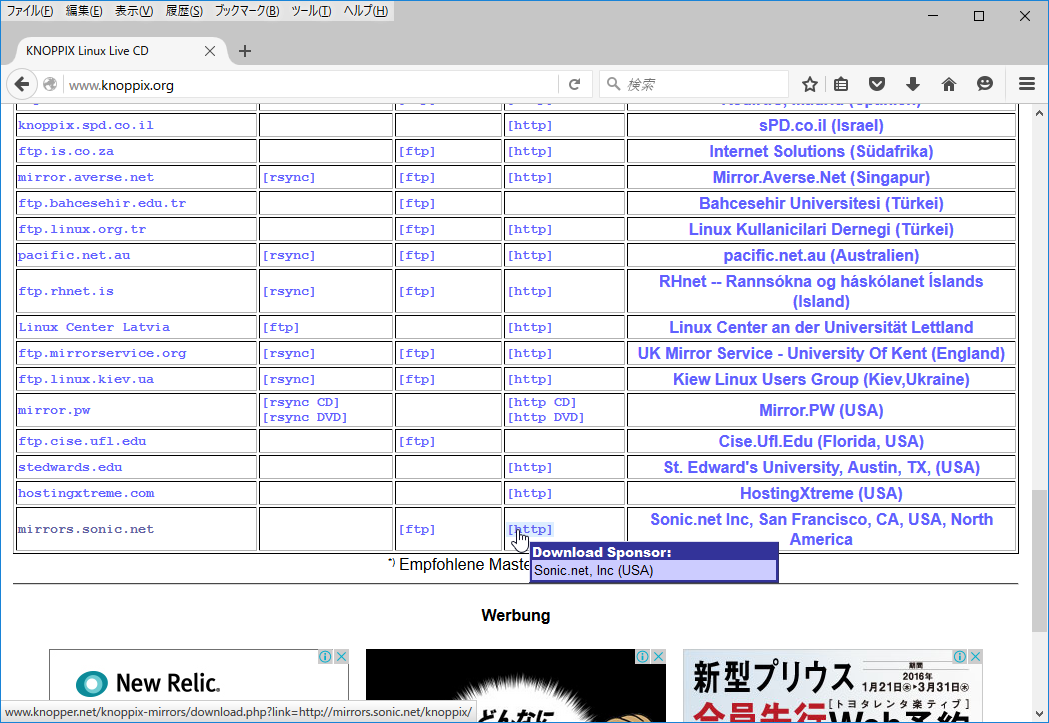Click http link for pacific.net.au row
Image resolution: width=1049 pixels, height=723 pixels.
[x=530, y=255]
